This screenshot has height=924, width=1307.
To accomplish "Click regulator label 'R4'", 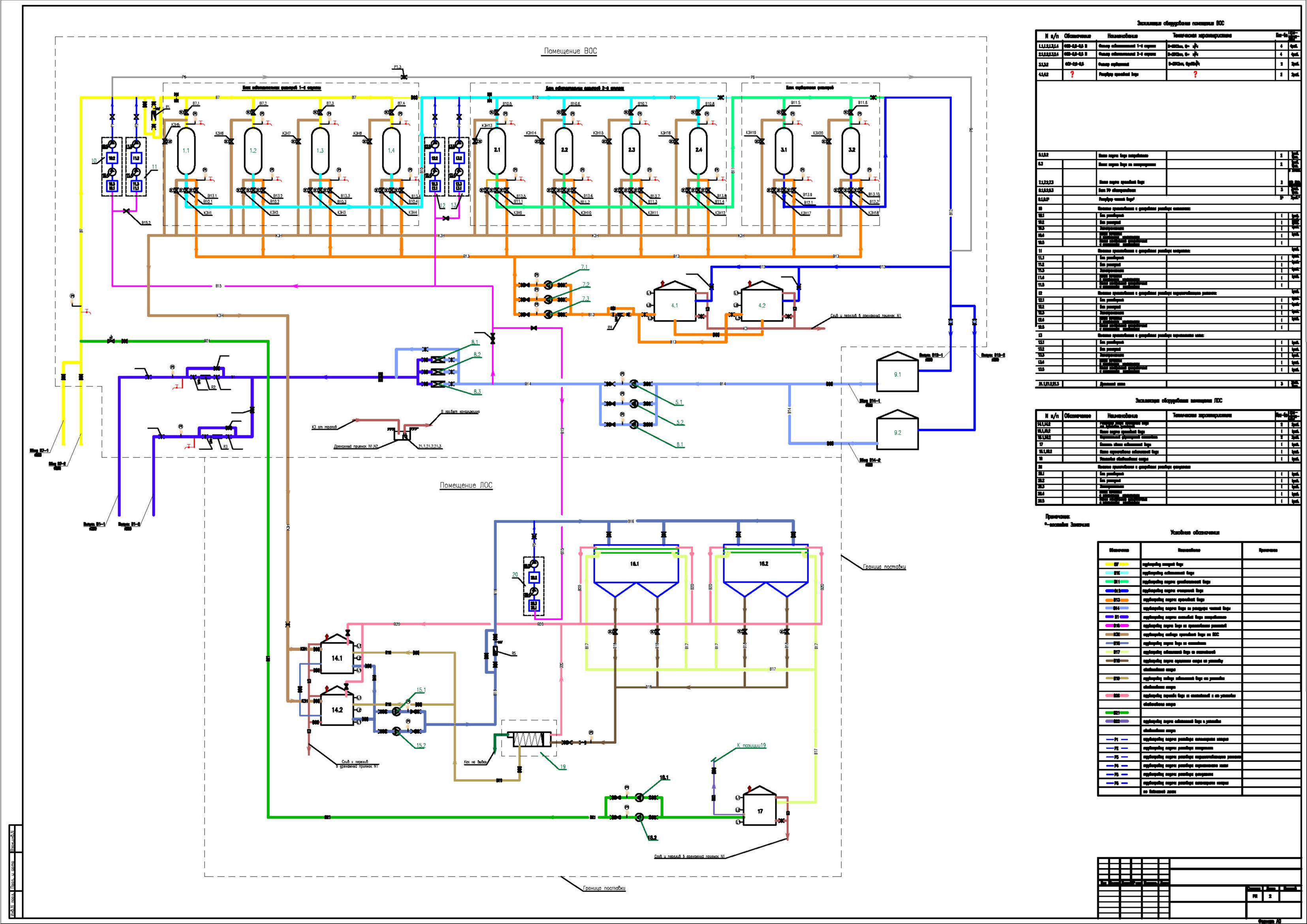I will pos(610,328).
